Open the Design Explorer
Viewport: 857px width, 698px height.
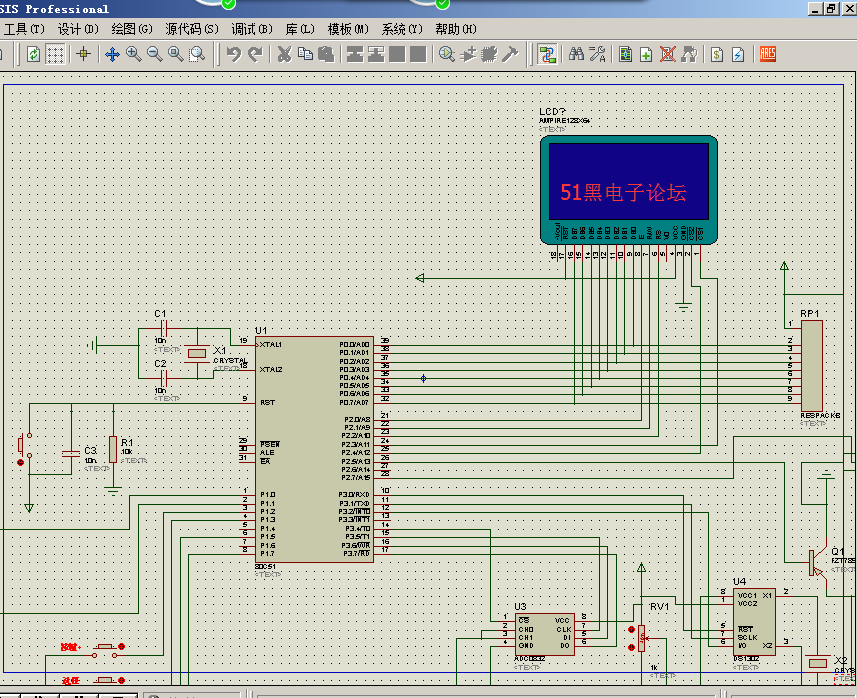tap(626, 54)
